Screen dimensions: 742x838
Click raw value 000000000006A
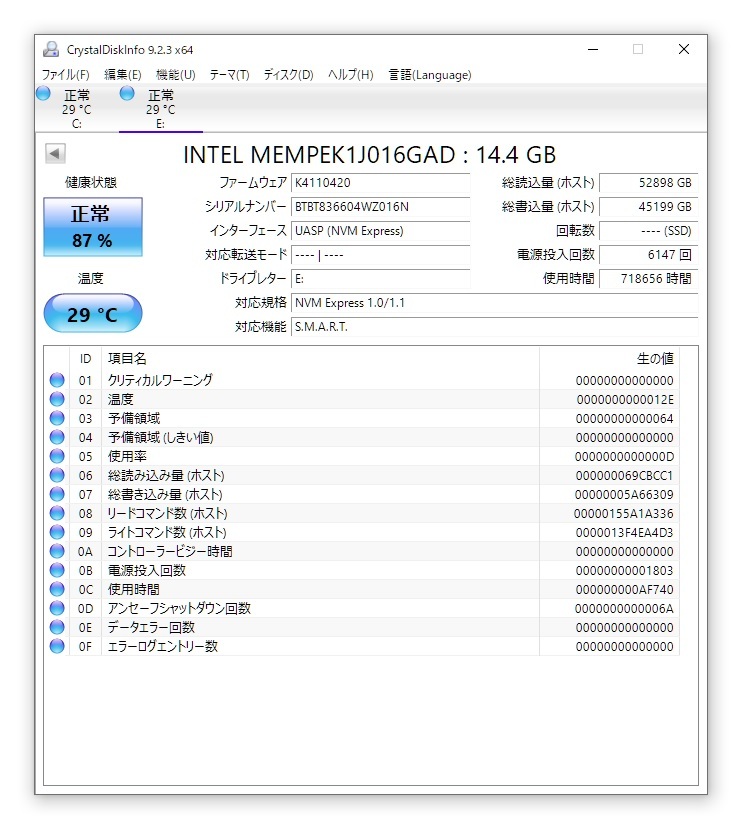pyautogui.click(x=624, y=609)
